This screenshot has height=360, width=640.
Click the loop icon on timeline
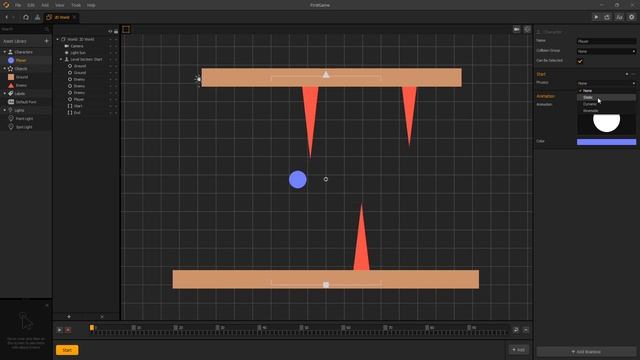pos(516,330)
